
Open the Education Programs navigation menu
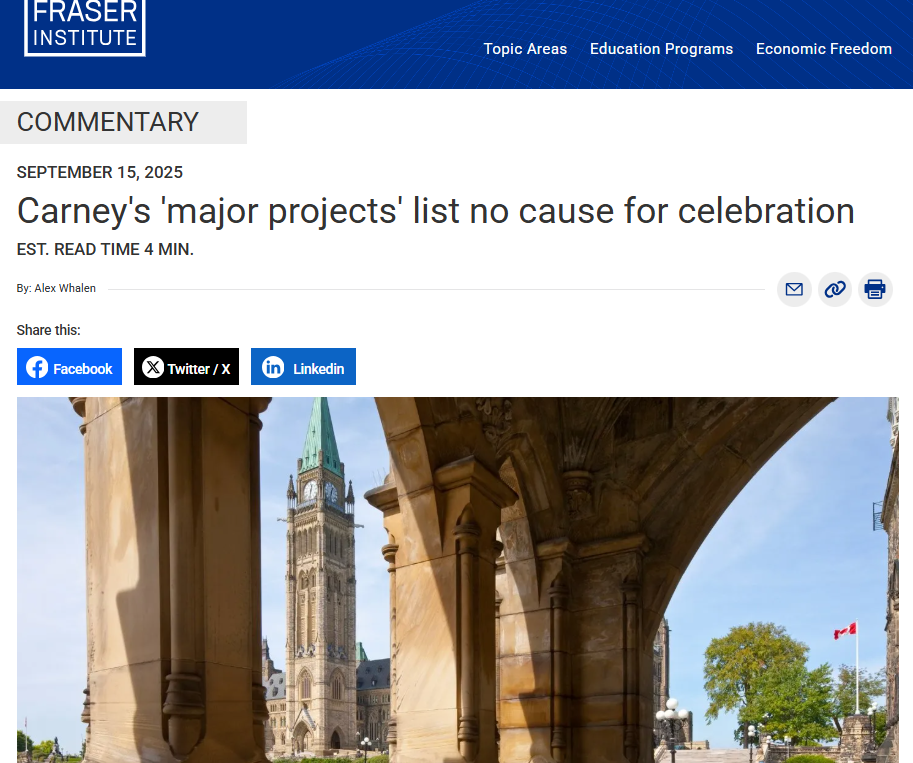[x=660, y=48]
